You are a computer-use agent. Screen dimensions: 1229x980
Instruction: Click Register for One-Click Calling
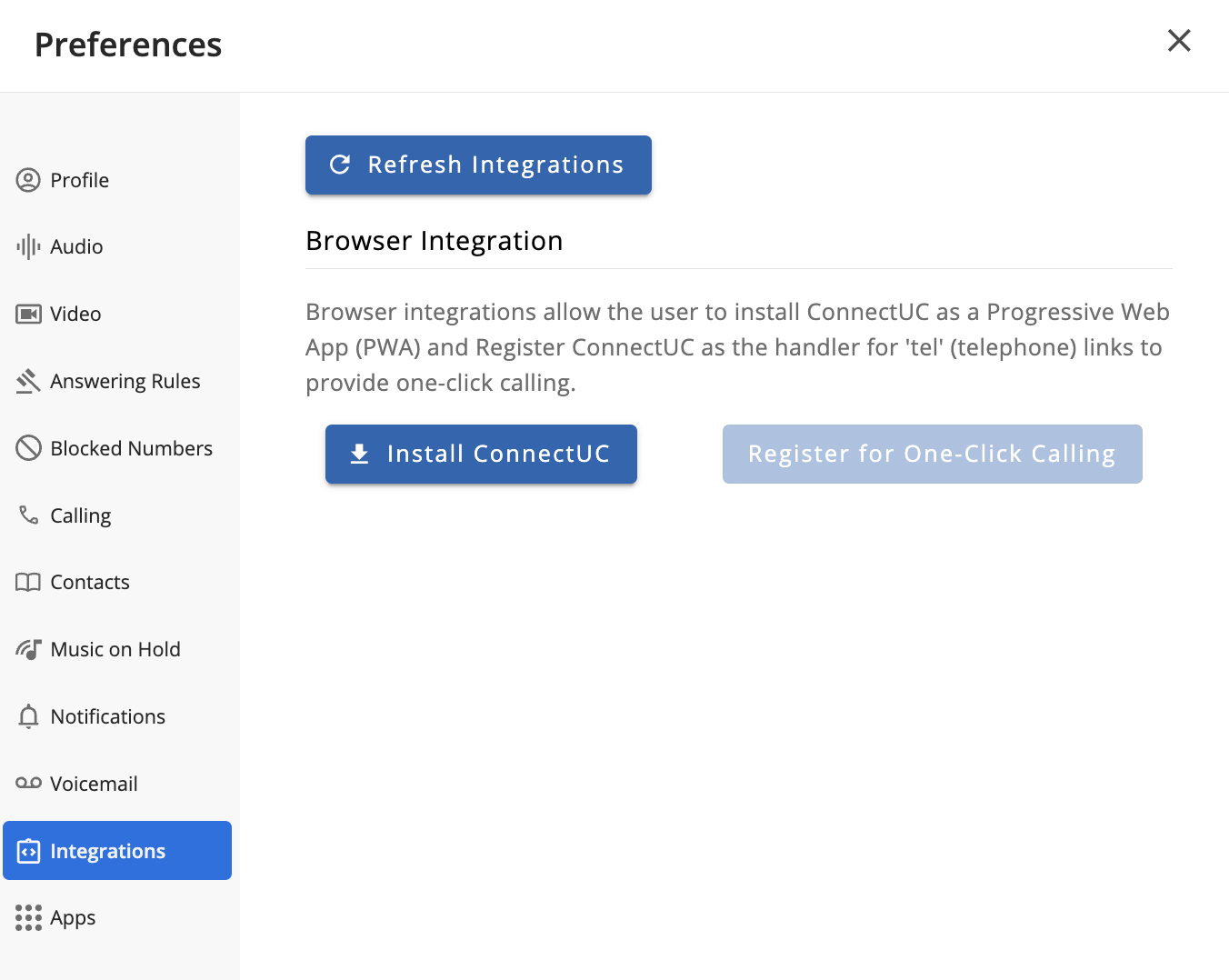click(x=932, y=454)
